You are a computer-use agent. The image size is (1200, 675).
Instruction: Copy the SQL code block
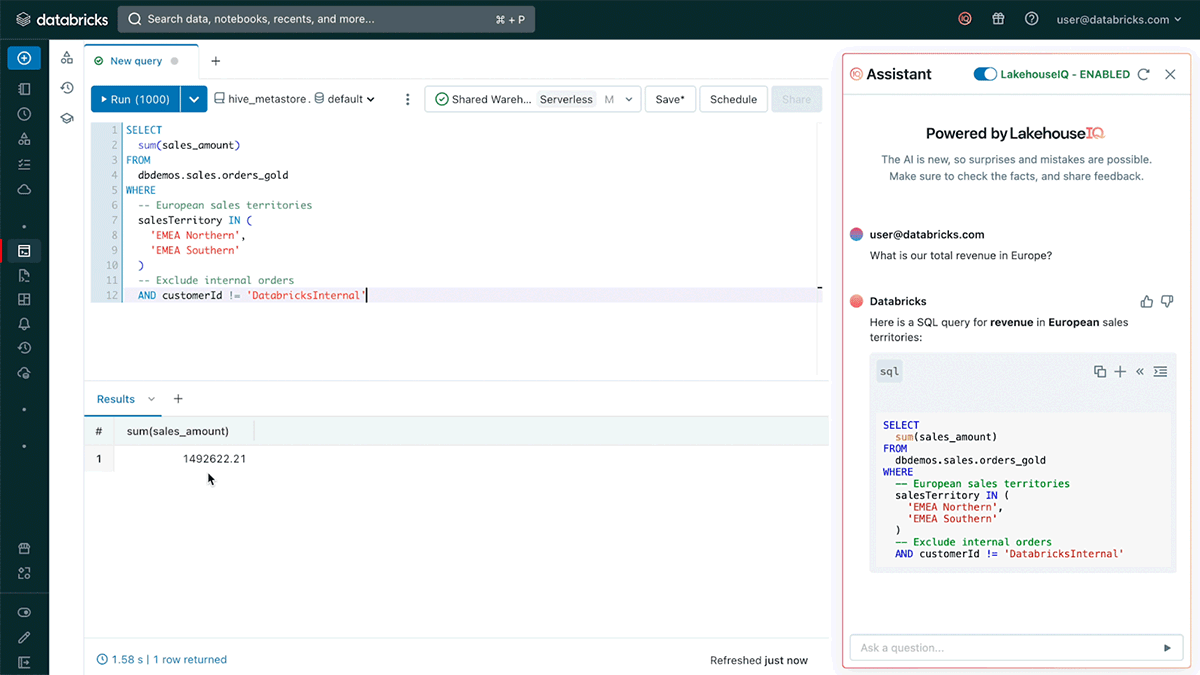tap(1100, 371)
